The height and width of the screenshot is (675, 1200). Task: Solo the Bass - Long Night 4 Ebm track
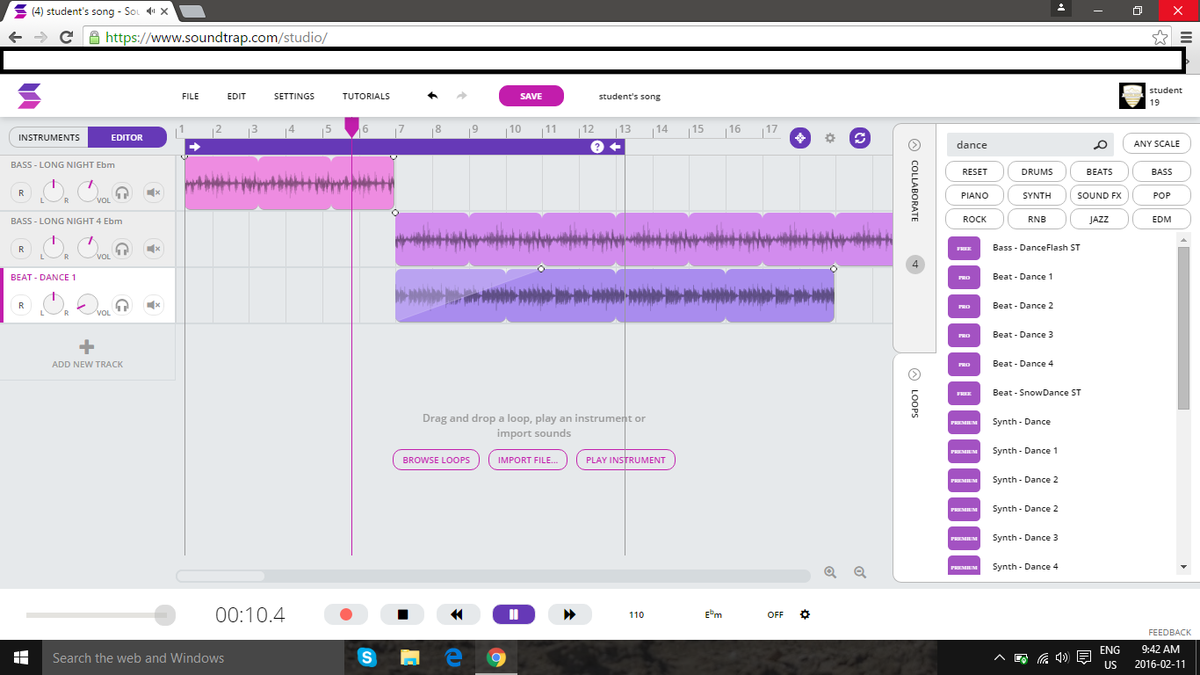[122, 248]
